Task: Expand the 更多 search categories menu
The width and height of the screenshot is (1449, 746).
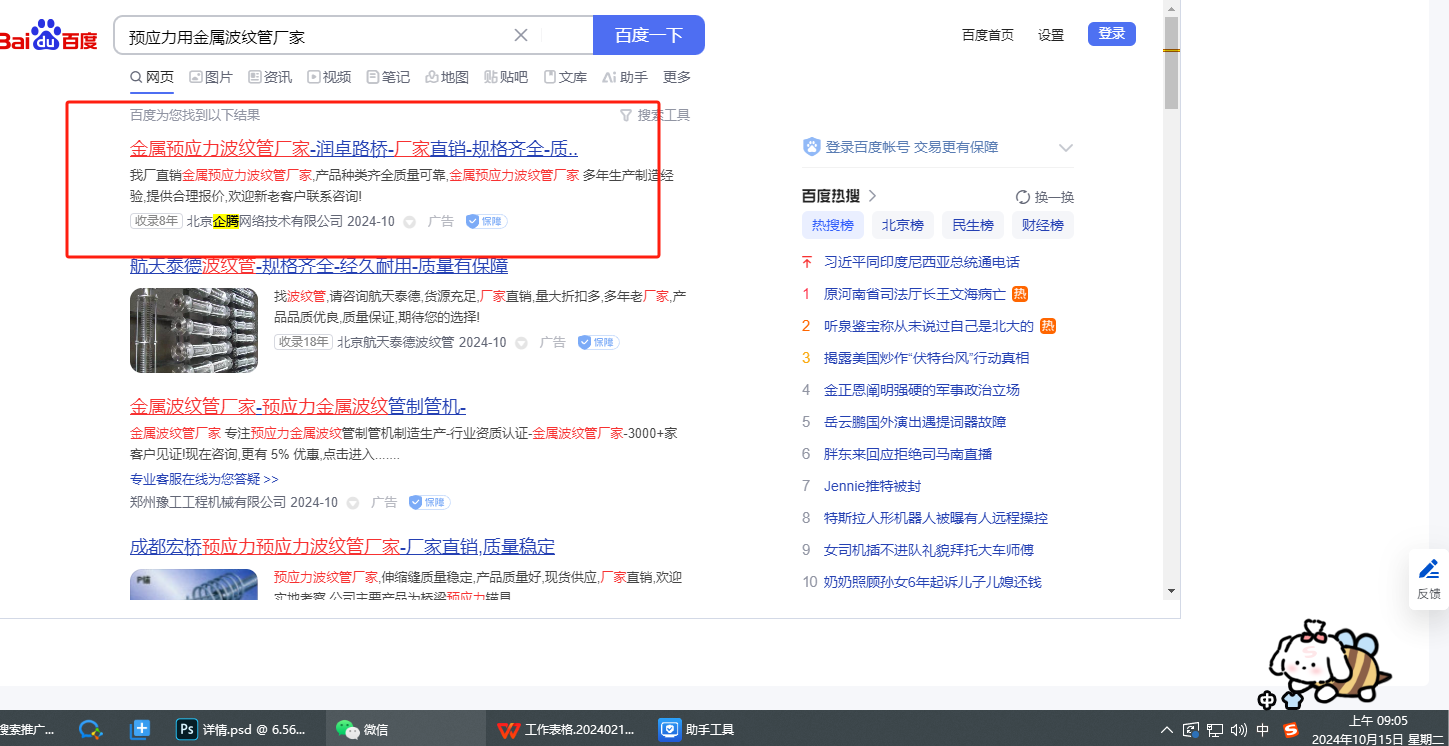Action: 677,77
